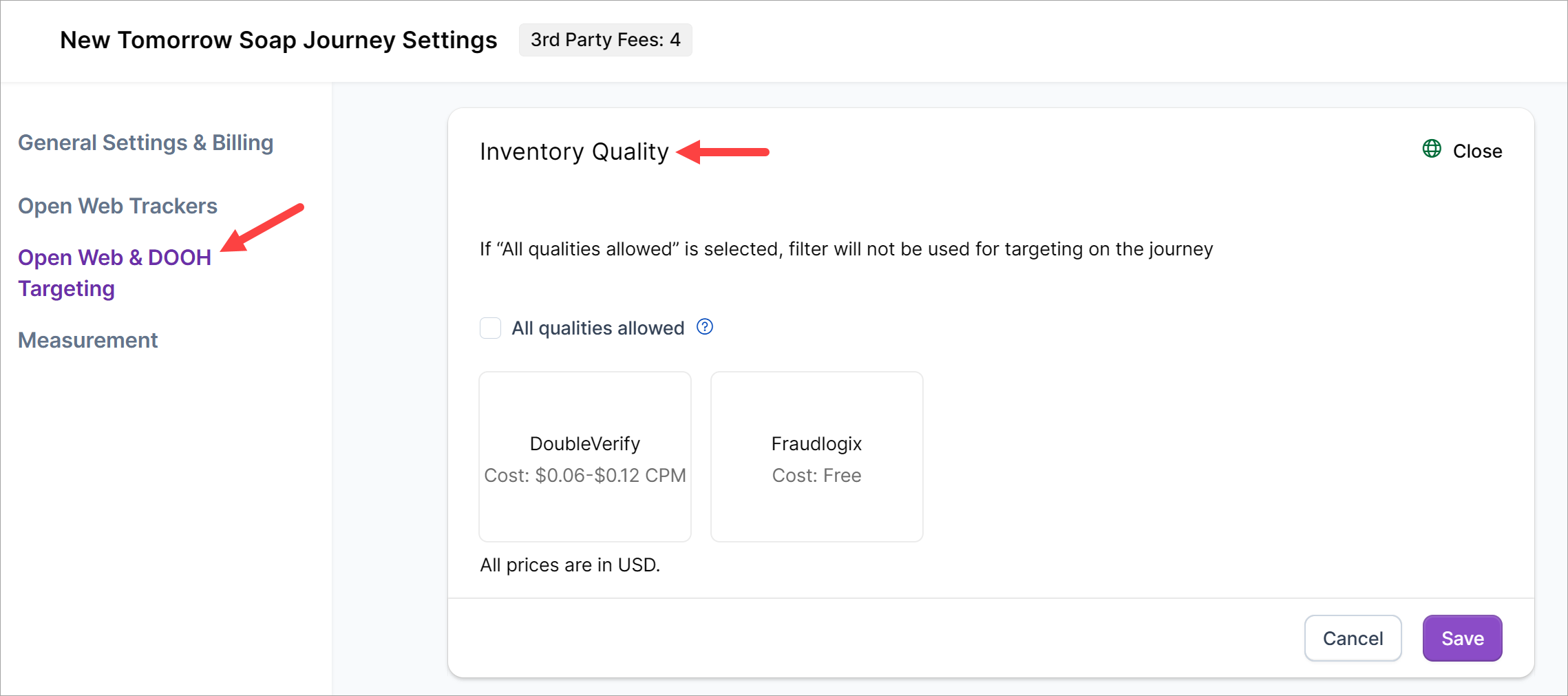Open the All qualities allowed help tooltip

(x=705, y=327)
